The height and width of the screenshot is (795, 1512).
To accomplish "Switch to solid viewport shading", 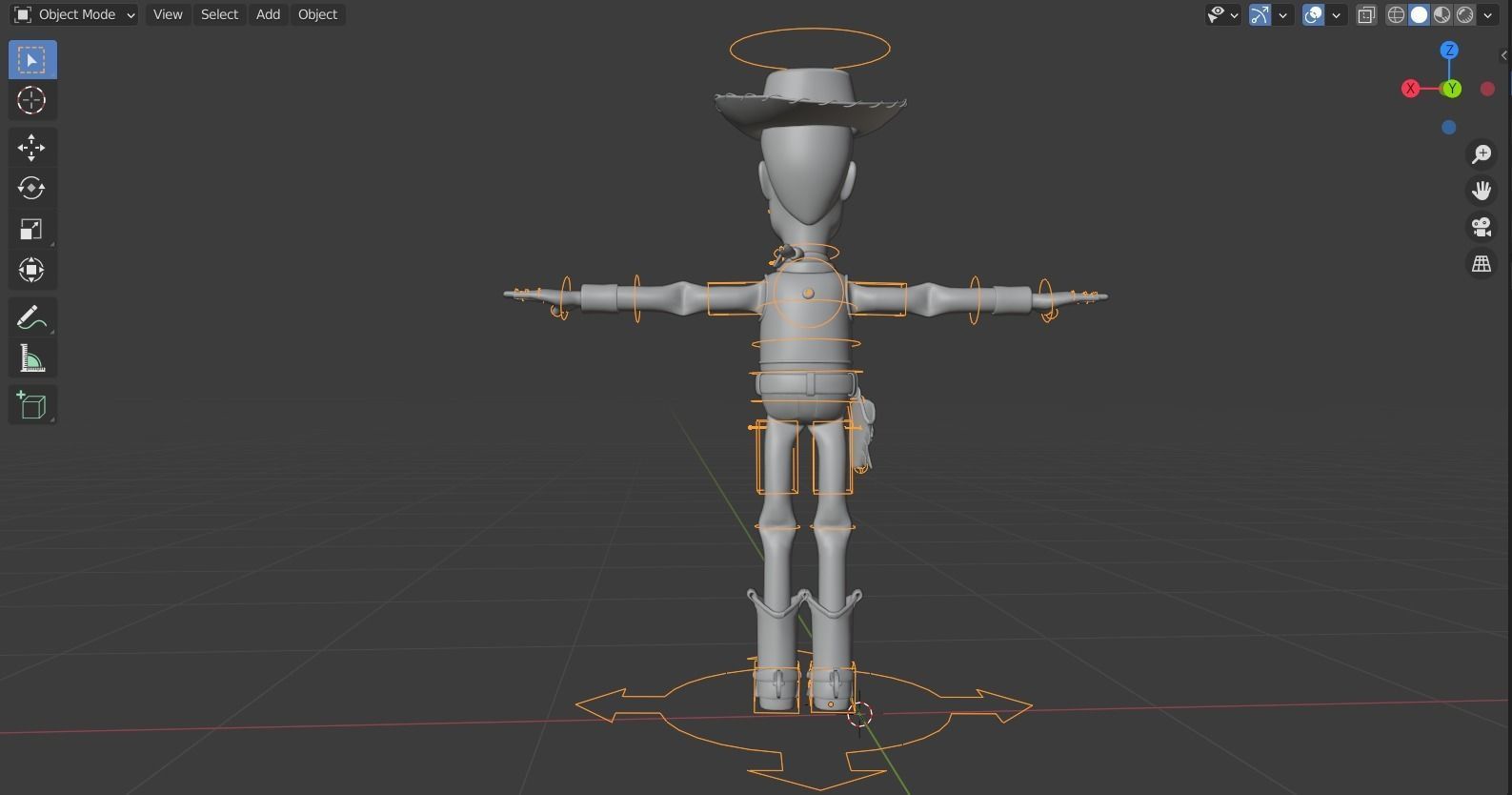I will click(x=1419, y=14).
